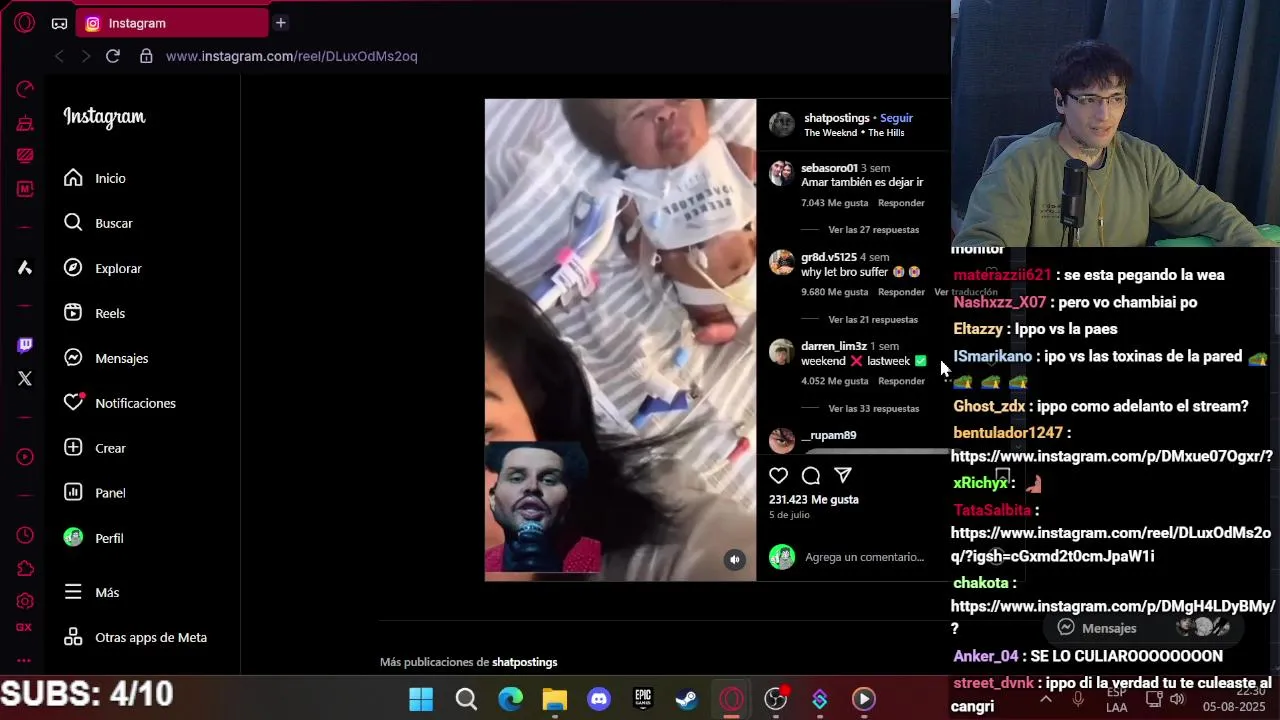Open Steam from the taskbar
The width and height of the screenshot is (1280, 720).
point(687,699)
